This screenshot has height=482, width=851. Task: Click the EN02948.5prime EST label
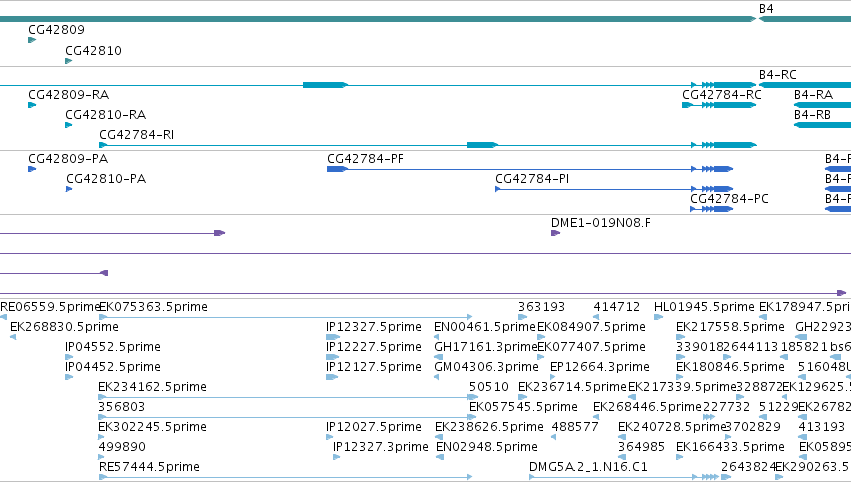coord(487,447)
